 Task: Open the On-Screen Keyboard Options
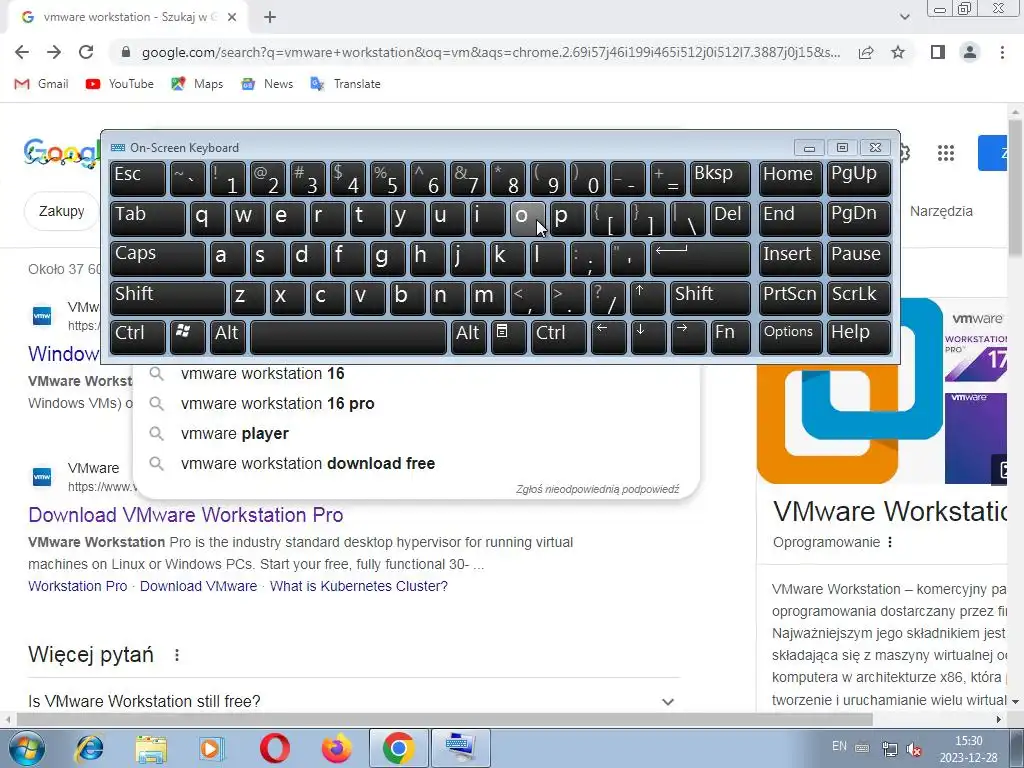[x=790, y=338]
